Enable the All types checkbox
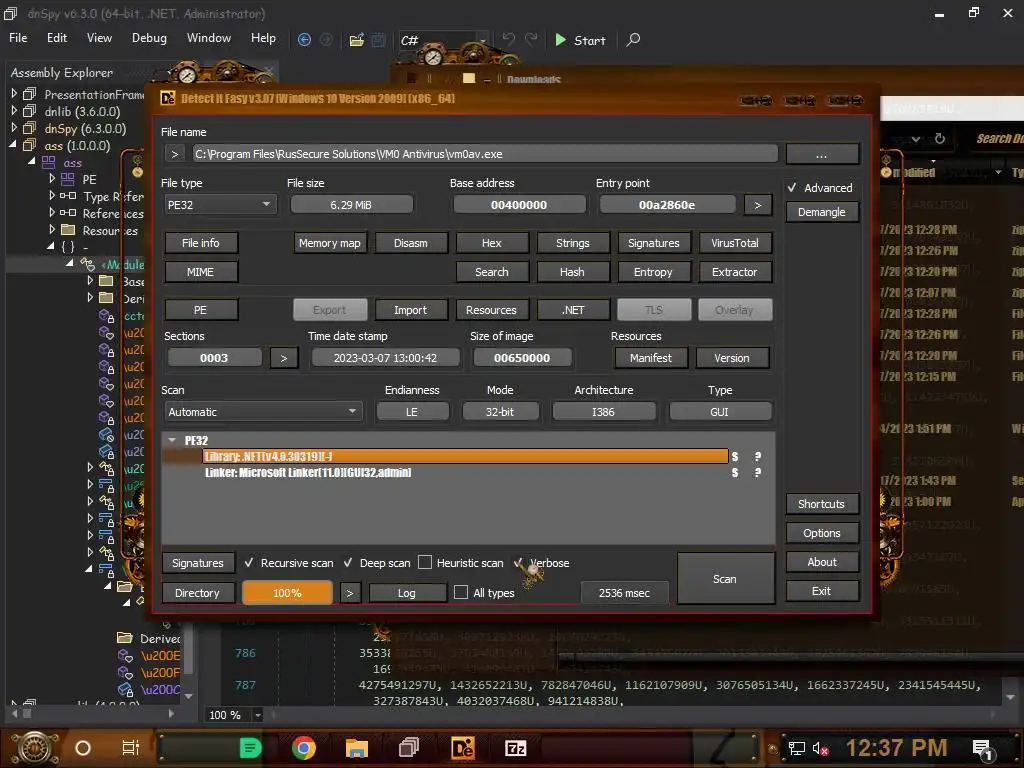Viewport: 1024px width, 768px height. pos(461,592)
